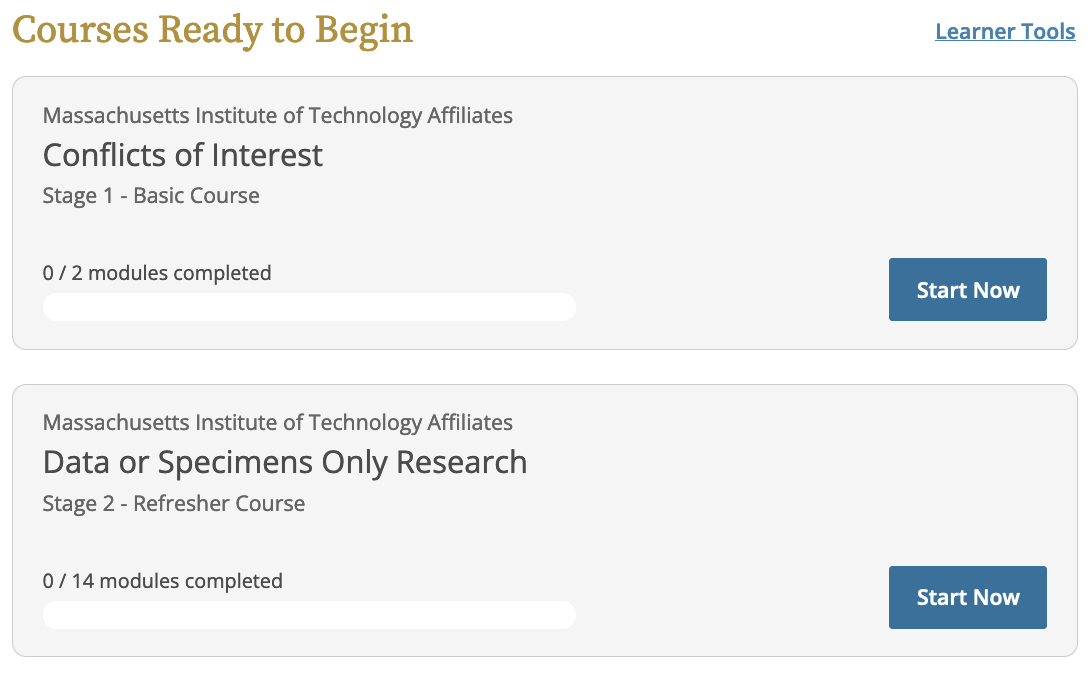Click 'Stage 2 - Refresher Course' label
The width and height of the screenshot is (1092, 674).
[174, 503]
